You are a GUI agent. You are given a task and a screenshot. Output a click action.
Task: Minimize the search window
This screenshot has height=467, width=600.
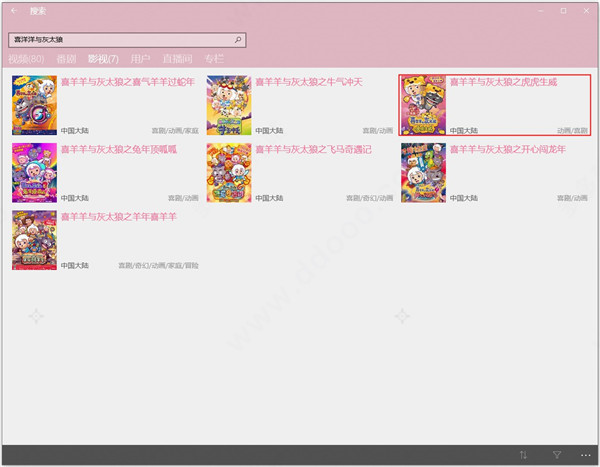point(541,11)
